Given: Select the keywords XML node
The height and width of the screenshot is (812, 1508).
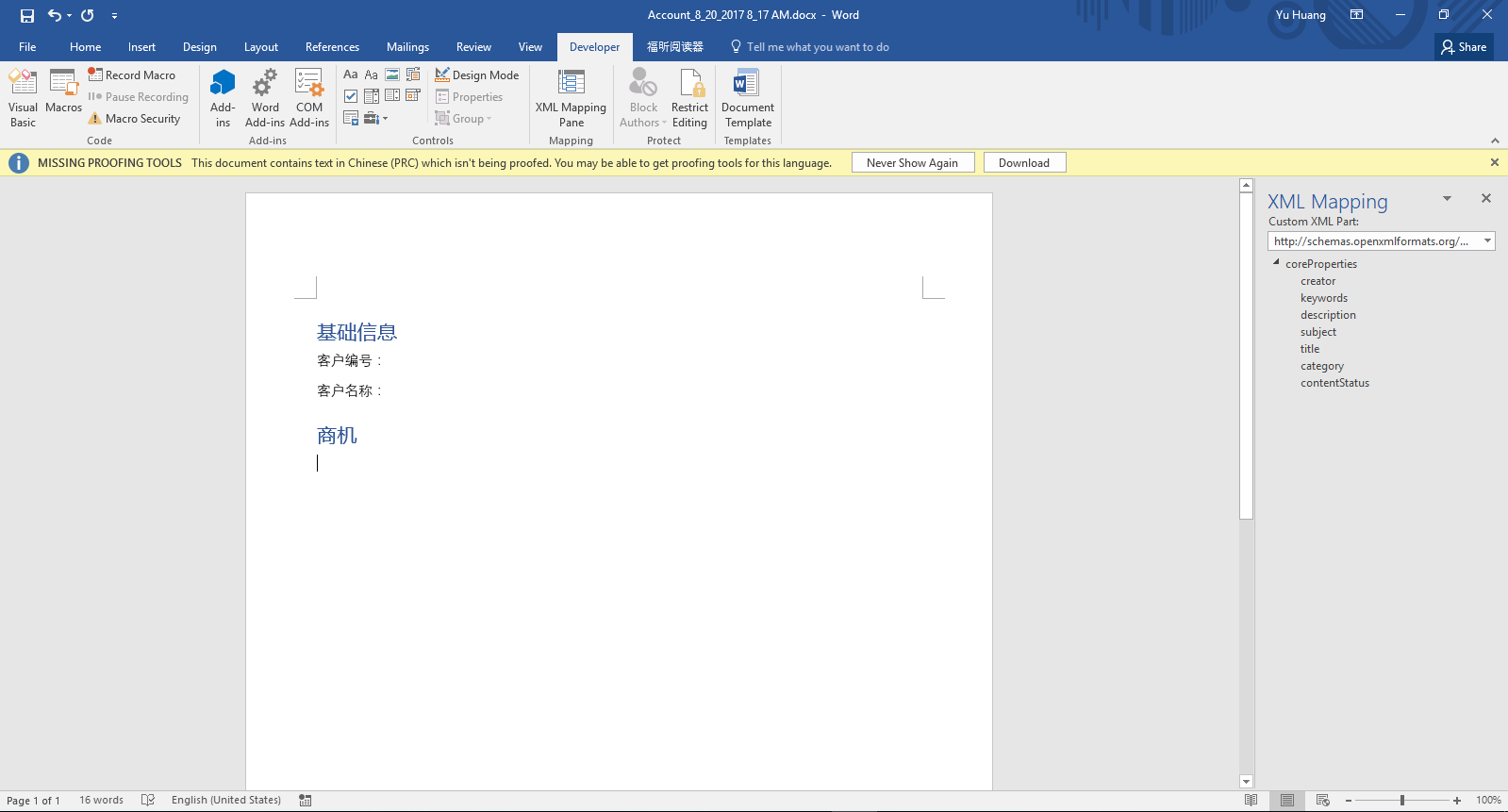Looking at the screenshot, I should point(1324,298).
